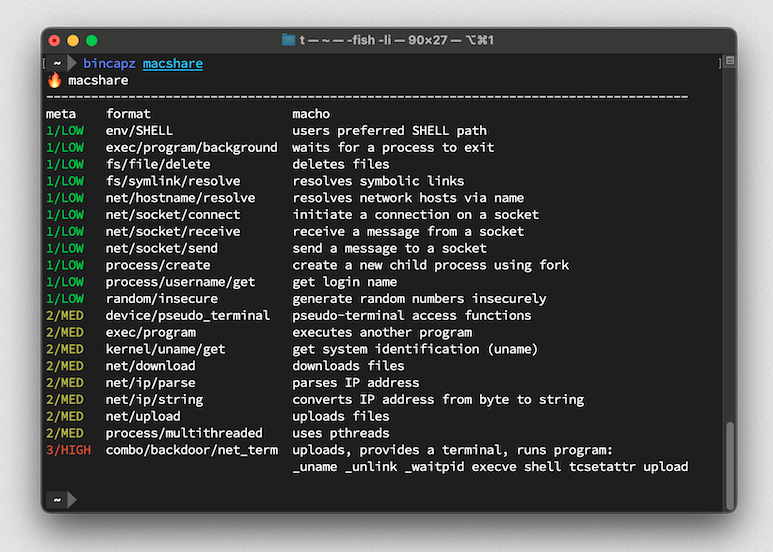Click the 'downloads files' description
This screenshot has width=773, height=552.
[x=348, y=366]
